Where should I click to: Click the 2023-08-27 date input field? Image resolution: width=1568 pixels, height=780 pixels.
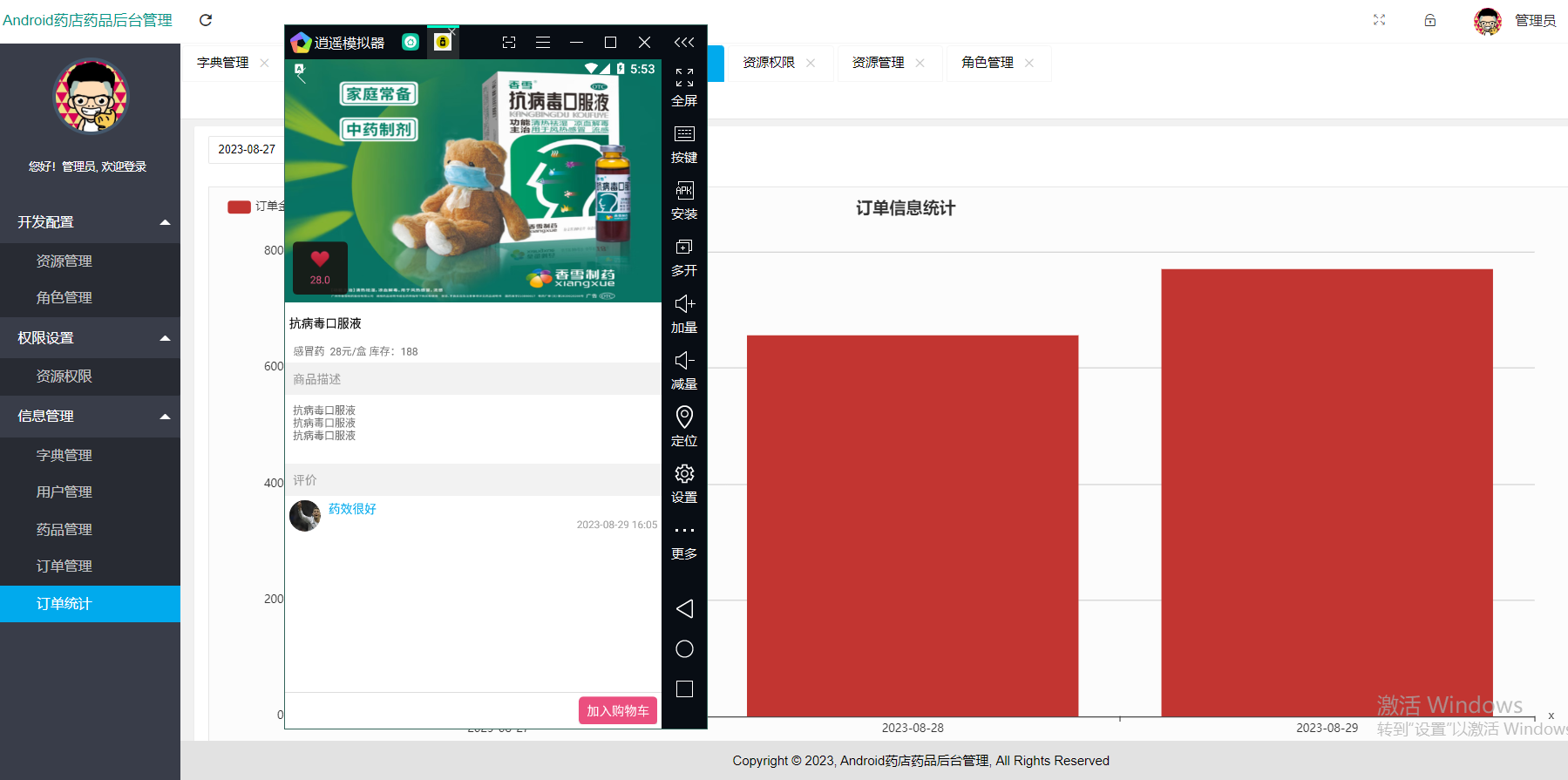click(247, 149)
